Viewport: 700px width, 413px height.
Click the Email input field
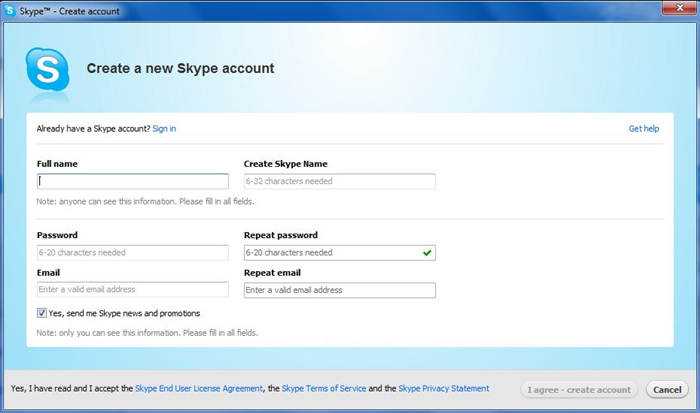133,289
